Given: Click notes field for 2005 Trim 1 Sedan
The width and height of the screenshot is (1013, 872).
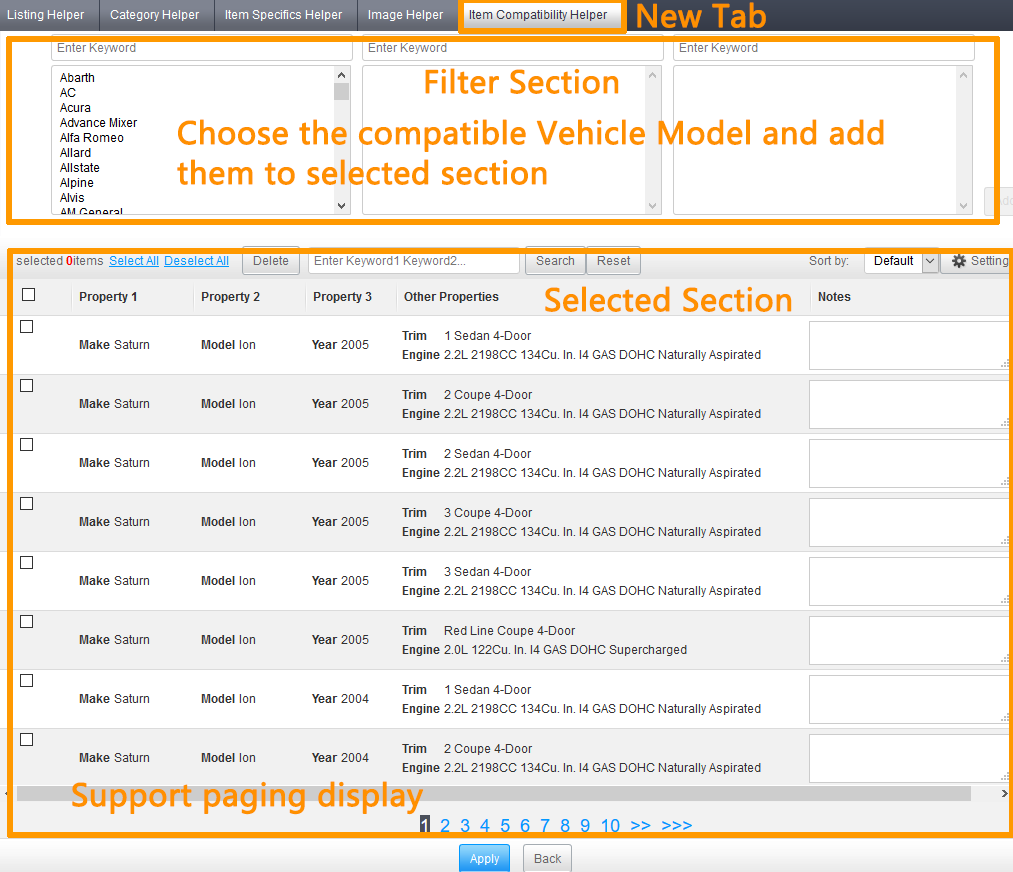Looking at the screenshot, I should click(x=910, y=346).
